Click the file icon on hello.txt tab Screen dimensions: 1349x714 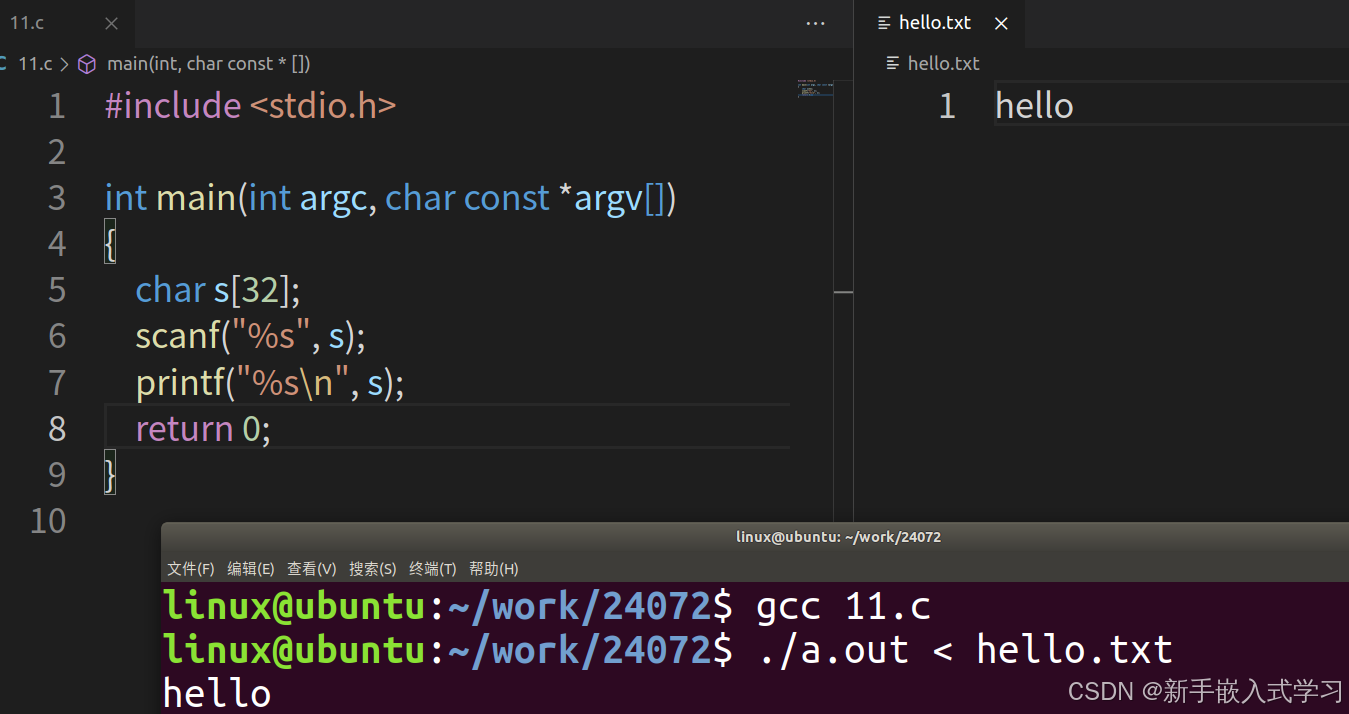click(x=883, y=23)
